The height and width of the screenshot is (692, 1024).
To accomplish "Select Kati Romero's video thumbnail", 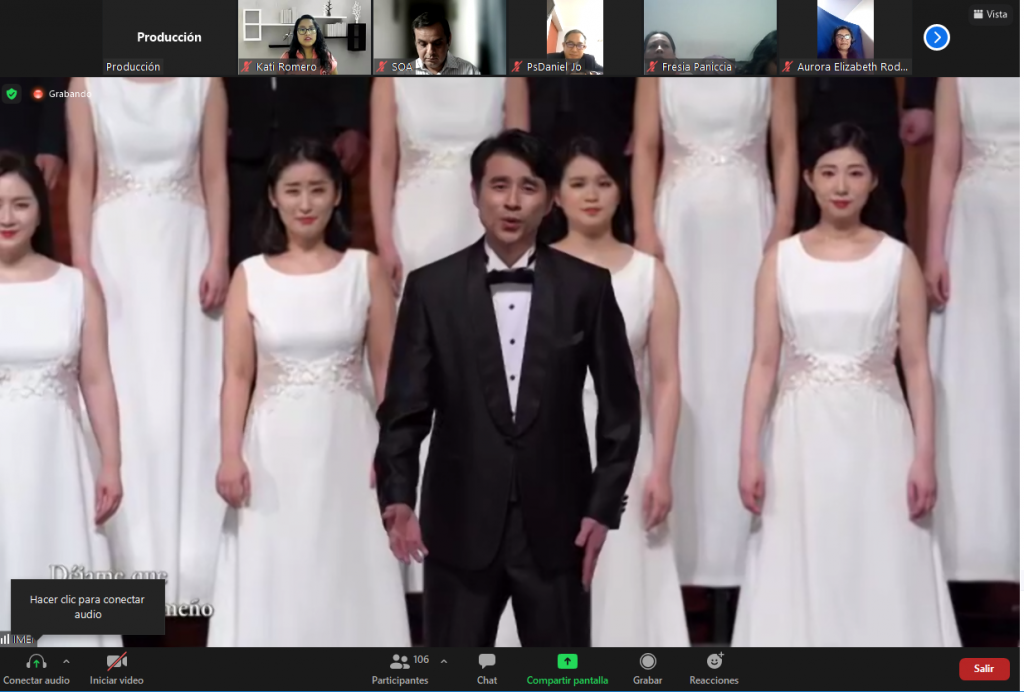I will click(304, 37).
